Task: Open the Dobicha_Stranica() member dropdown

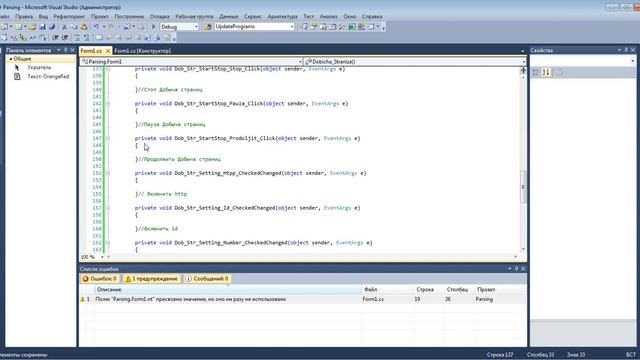Action: coord(523,62)
